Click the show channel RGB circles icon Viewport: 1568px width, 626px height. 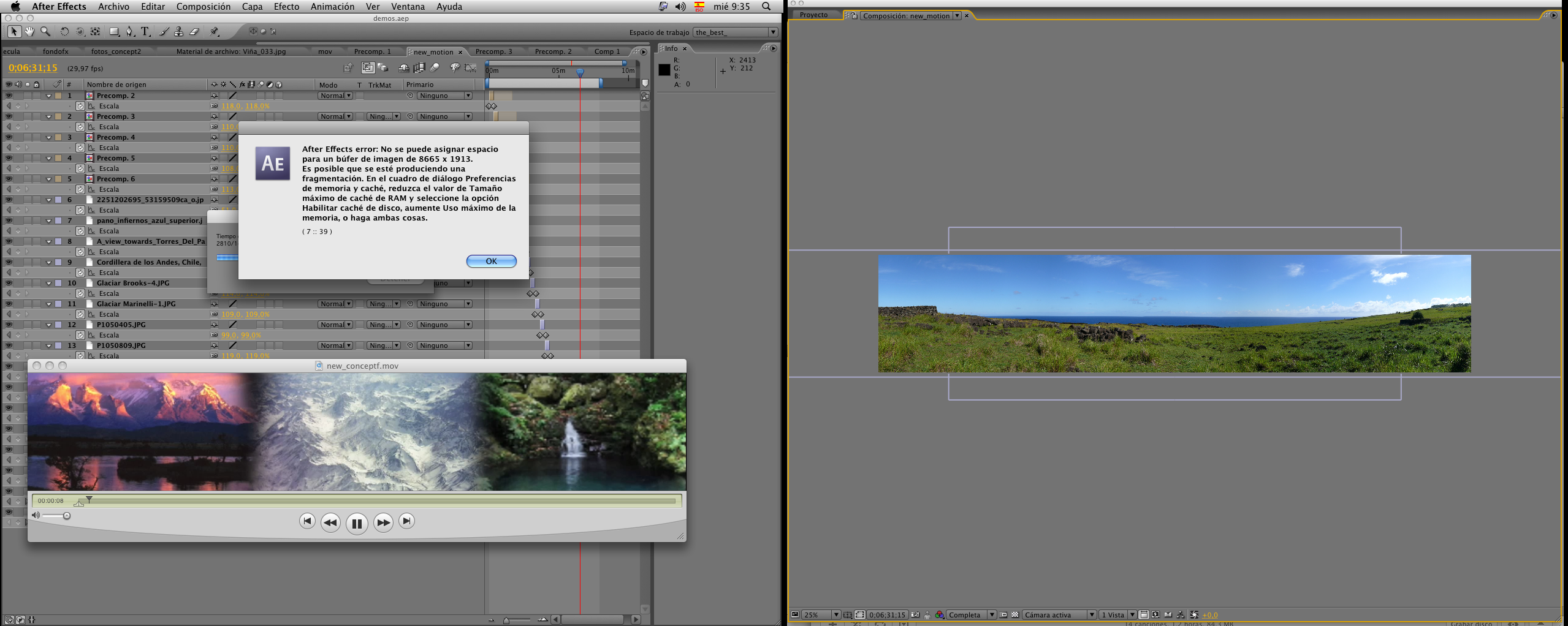pos(939,615)
